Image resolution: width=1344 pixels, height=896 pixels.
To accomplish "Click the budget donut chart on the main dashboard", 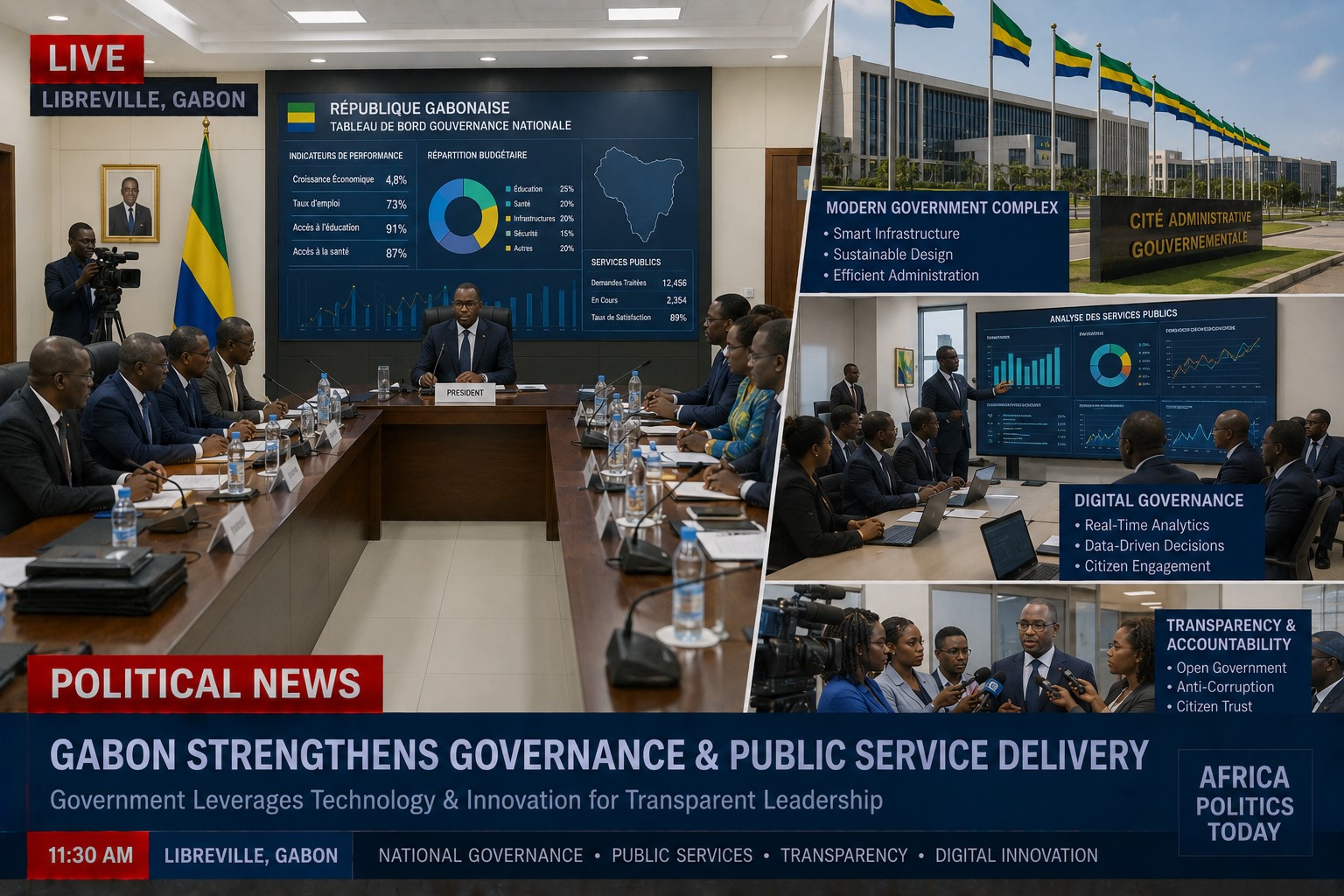I will click(463, 216).
